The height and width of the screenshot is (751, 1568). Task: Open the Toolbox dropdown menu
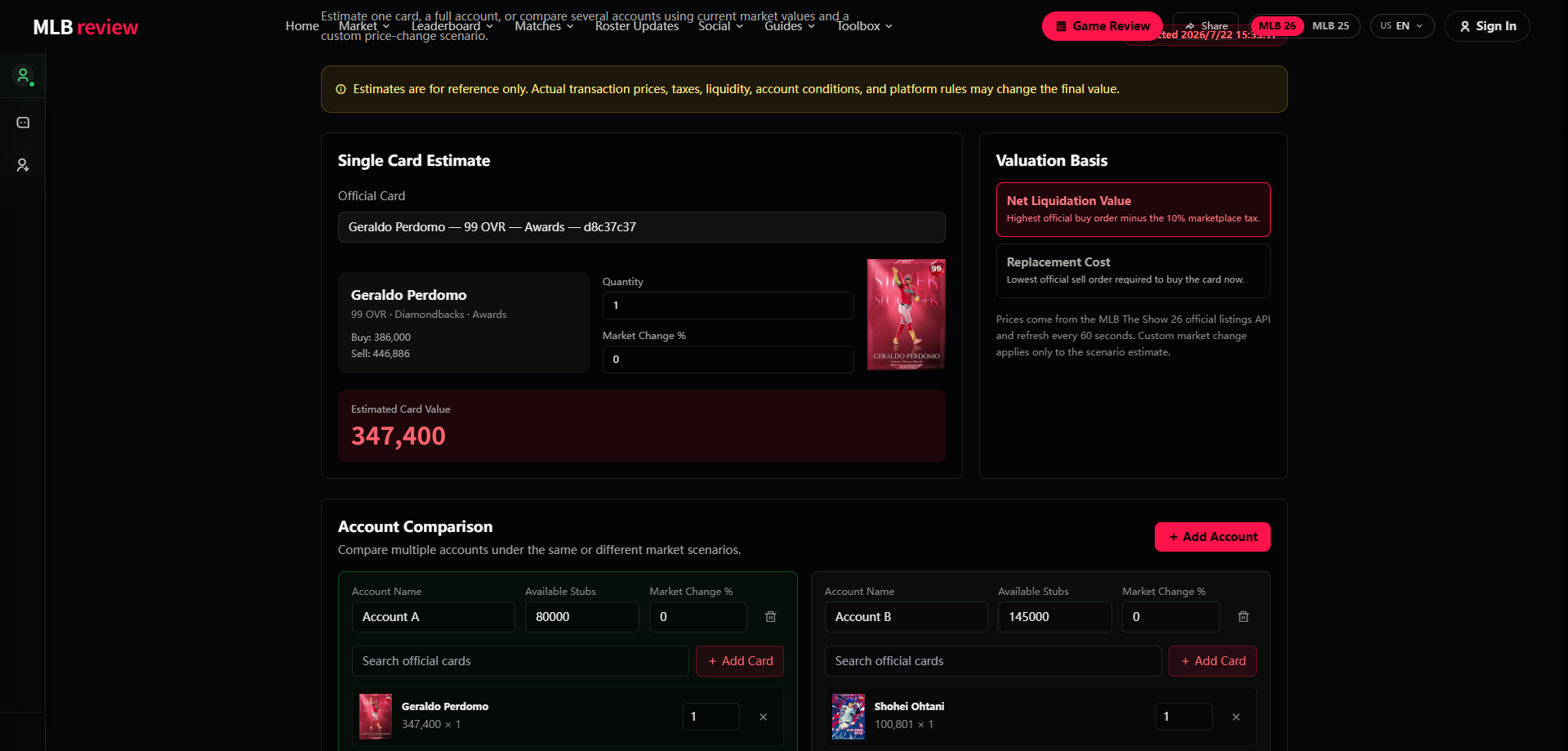coord(864,26)
